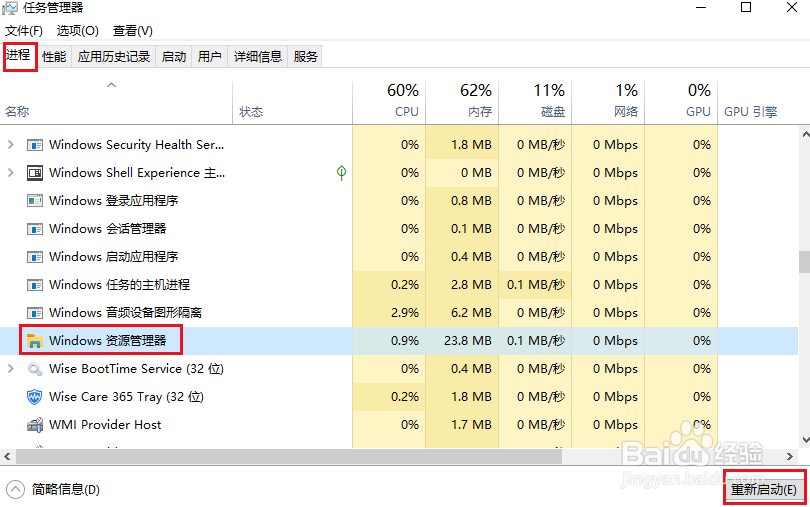Select the Windows 任务的主机进程 row name

pyautogui.click(x=119, y=284)
